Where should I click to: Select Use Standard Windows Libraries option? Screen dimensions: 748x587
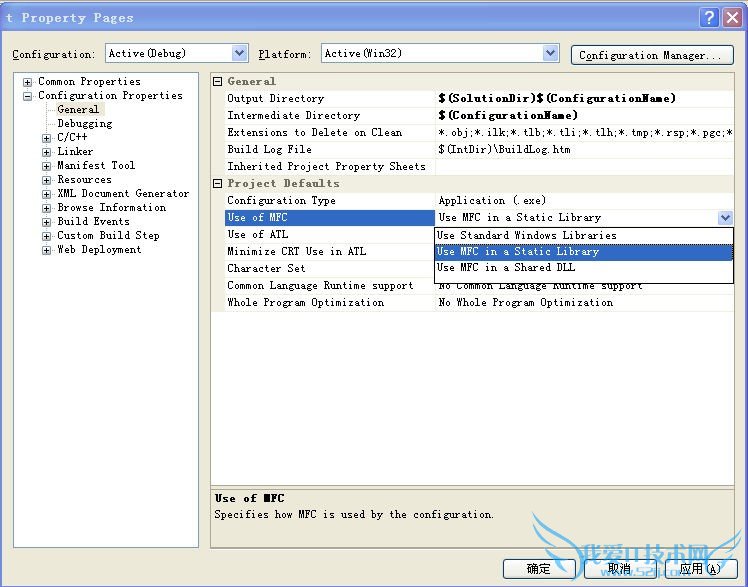point(526,236)
